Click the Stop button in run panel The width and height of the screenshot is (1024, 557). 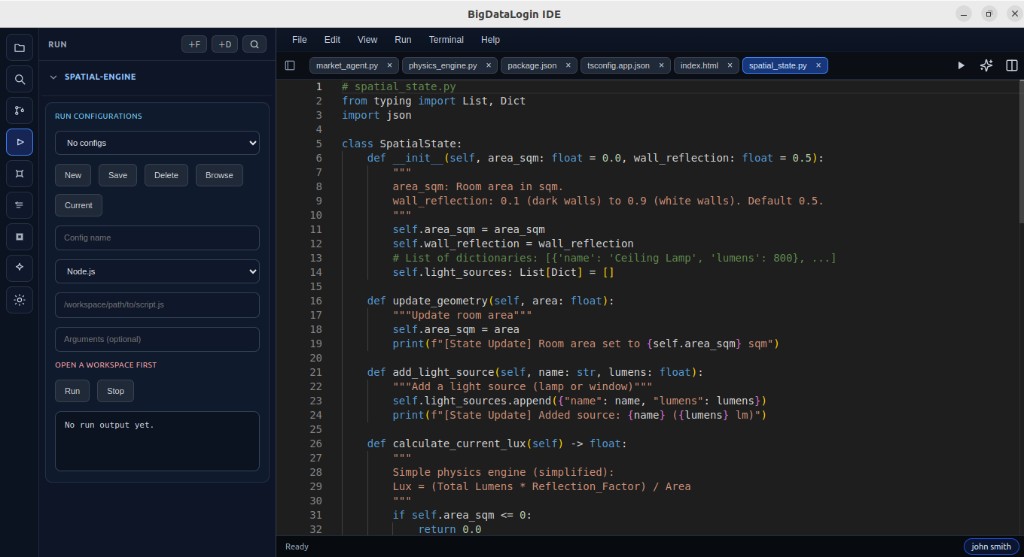(x=116, y=390)
